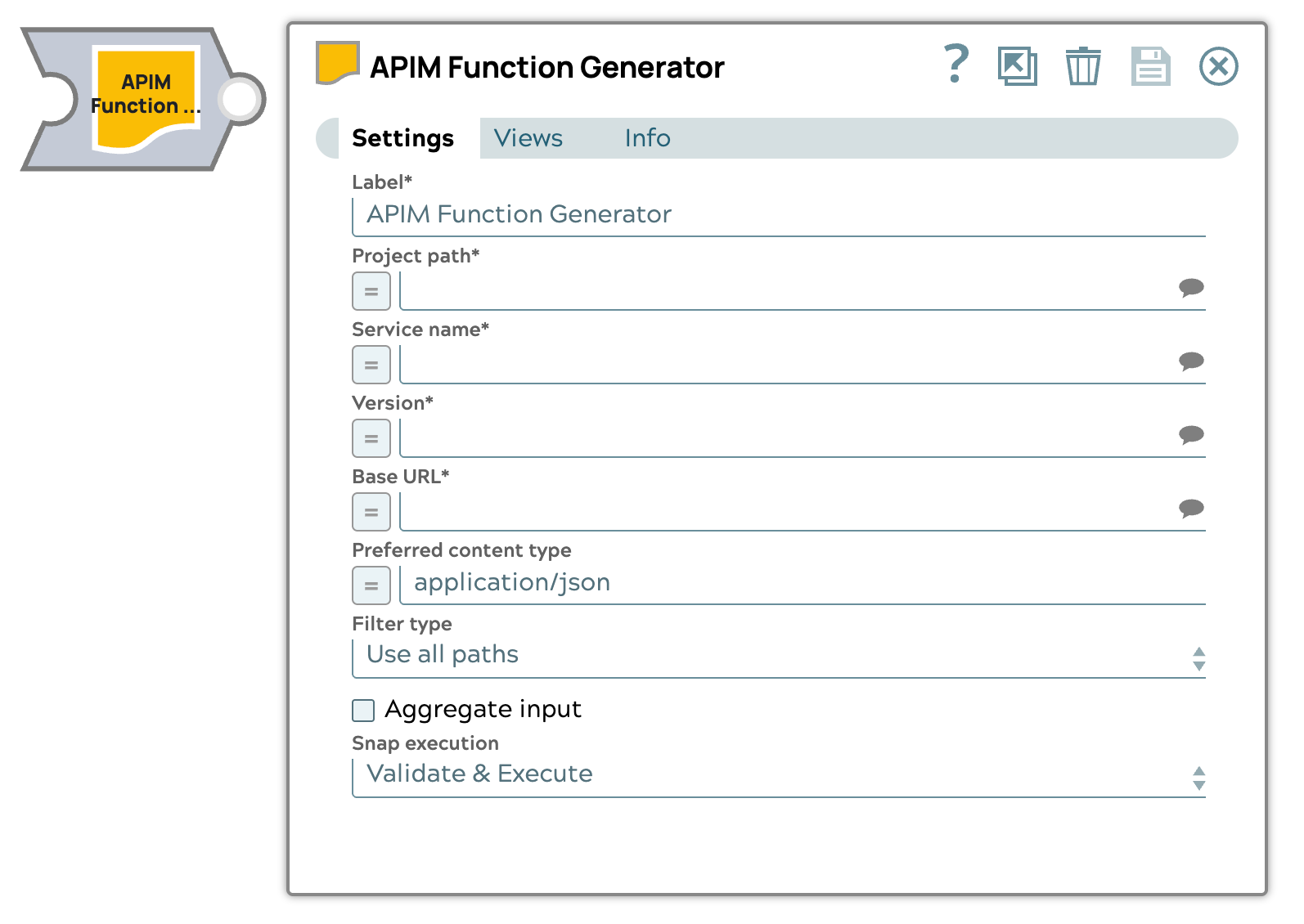The height and width of the screenshot is (924, 1304).
Task: Enable the Aggregate input checkbox
Action: 363,710
